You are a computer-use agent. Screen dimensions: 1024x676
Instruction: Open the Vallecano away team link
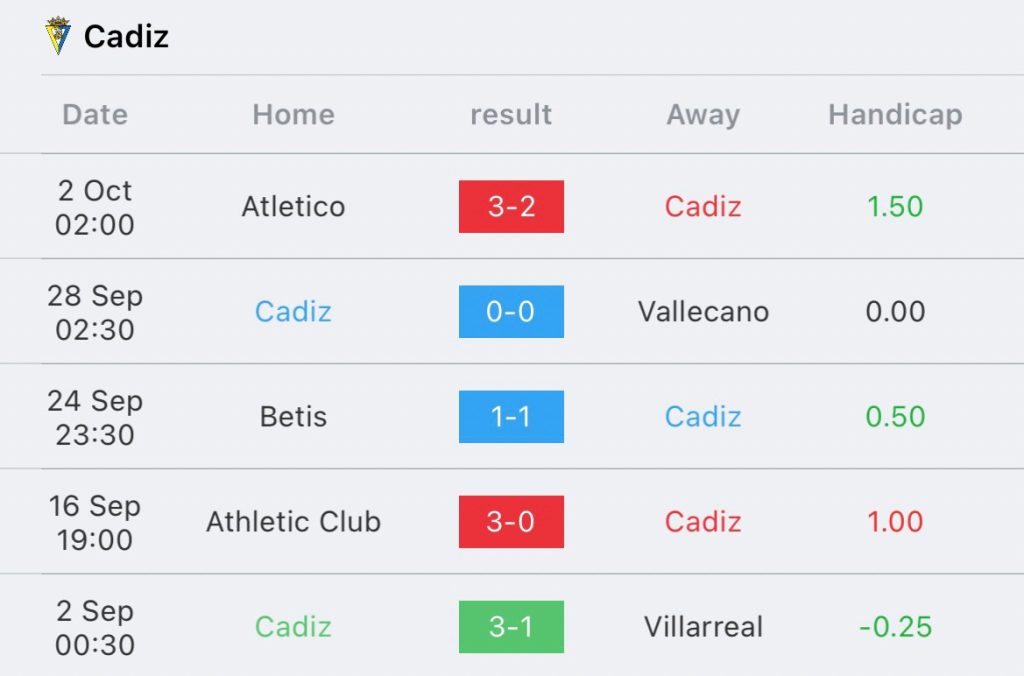[x=703, y=312]
